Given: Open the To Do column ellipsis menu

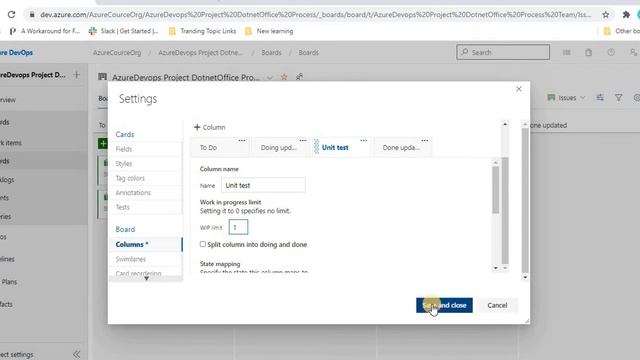Looking at the screenshot, I should 242,140.
